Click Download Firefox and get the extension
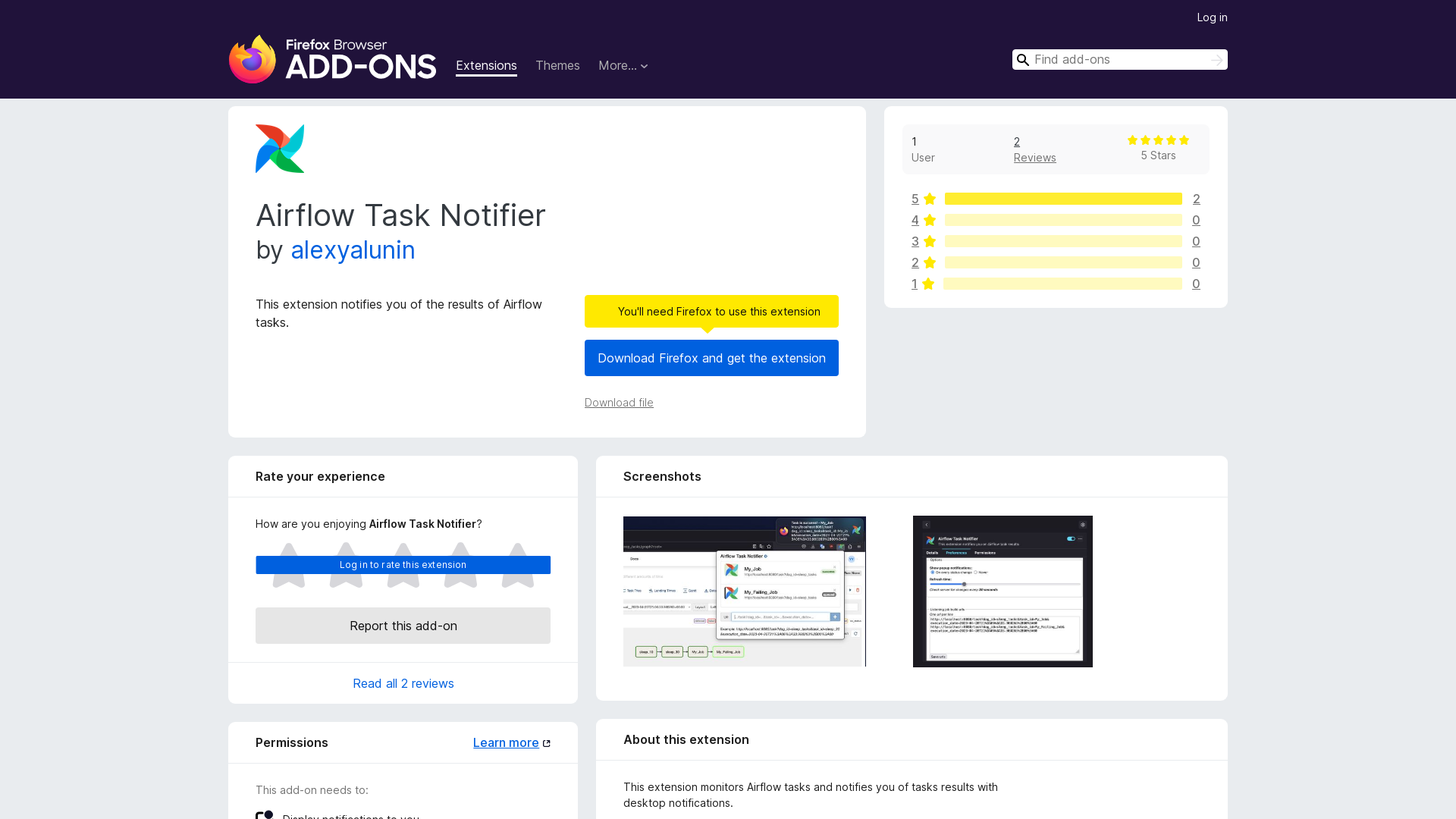Screen dimensions: 1456x819 711,358
